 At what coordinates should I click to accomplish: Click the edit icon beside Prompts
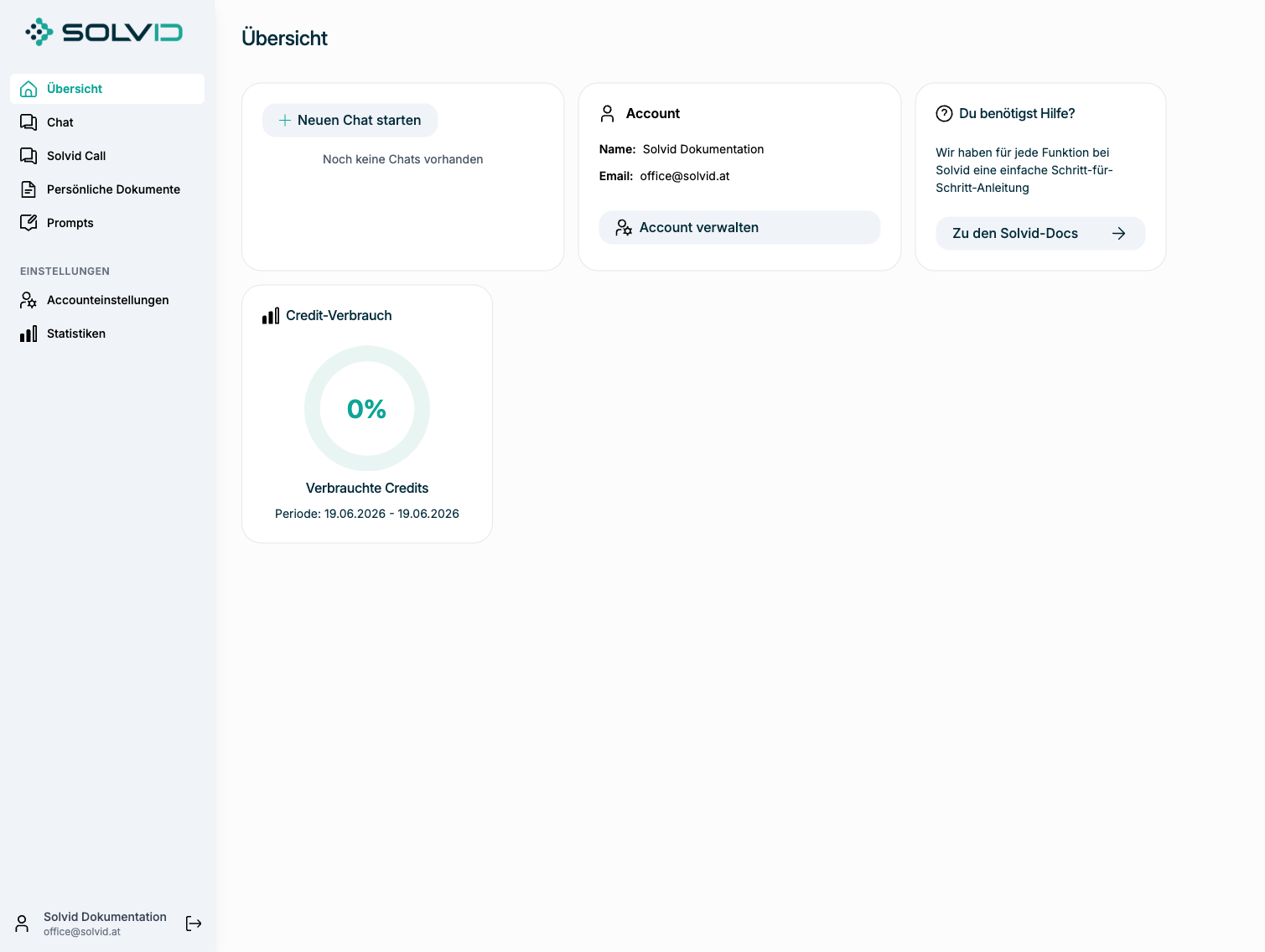pos(29,223)
